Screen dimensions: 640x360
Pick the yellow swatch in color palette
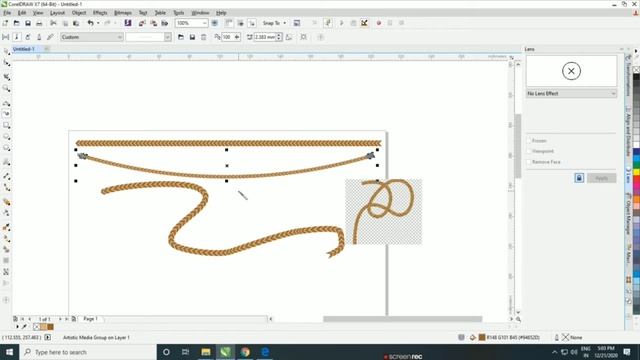coord(636,172)
